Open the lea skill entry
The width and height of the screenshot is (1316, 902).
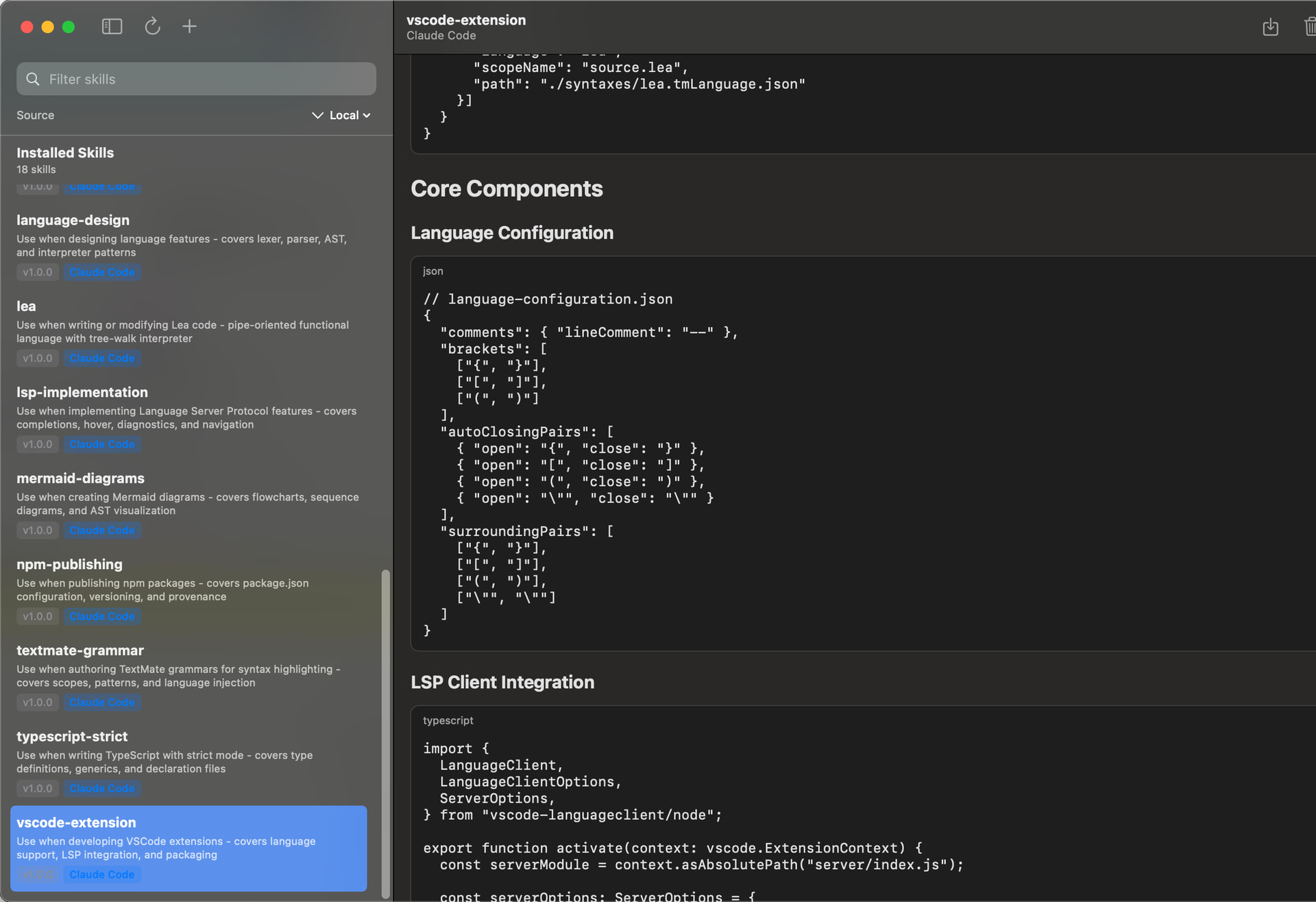(x=188, y=332)
